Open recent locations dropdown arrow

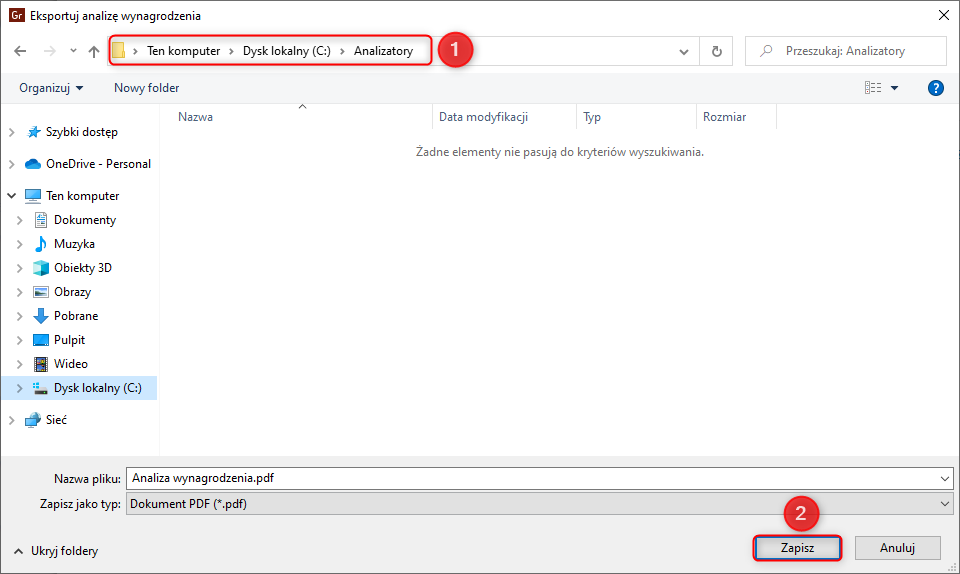tap(73, 51)
